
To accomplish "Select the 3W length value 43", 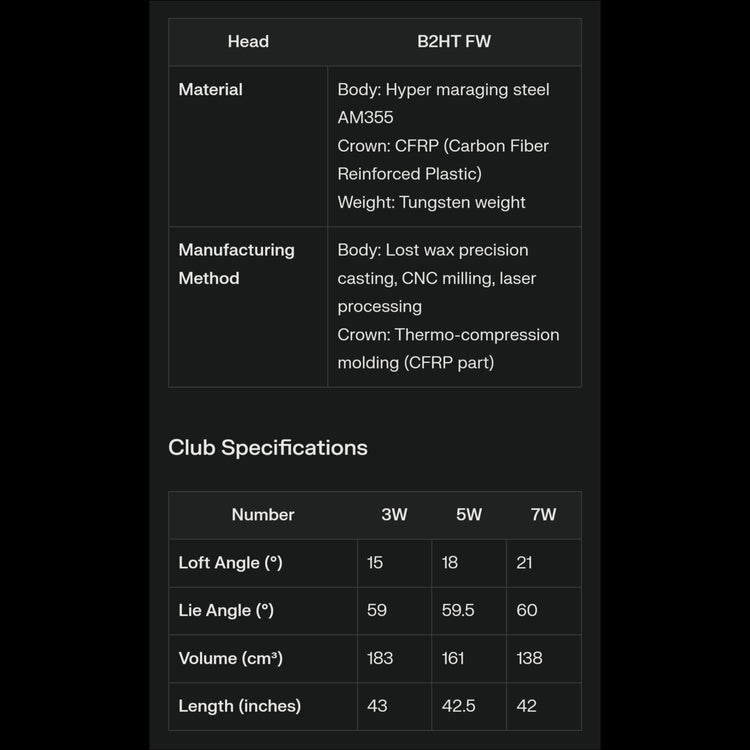I will point(377,706).
